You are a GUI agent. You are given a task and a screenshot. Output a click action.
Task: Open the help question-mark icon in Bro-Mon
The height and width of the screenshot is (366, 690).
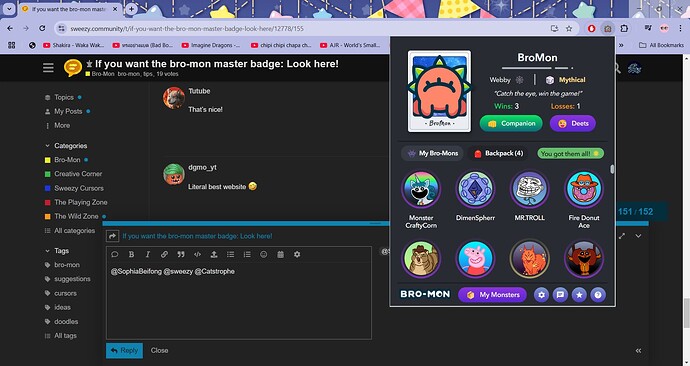(x=598, y=295)
